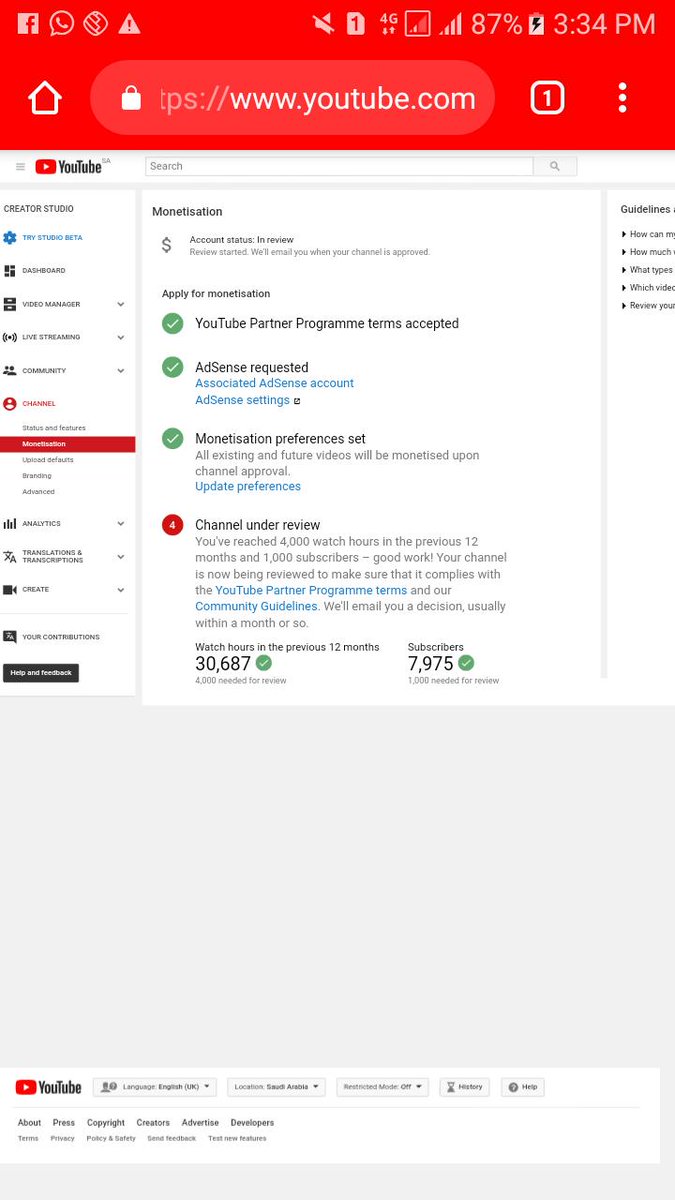Click the Create camera icon

pyautogui.click(x=10, y=590)
